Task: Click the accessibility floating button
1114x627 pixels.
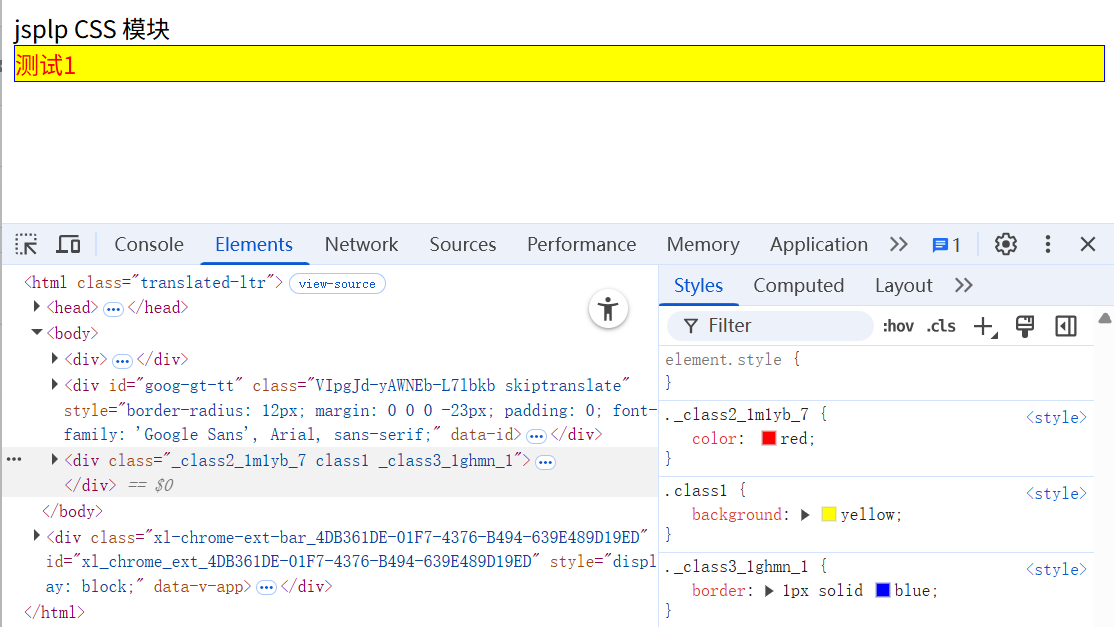Action: 608,309
